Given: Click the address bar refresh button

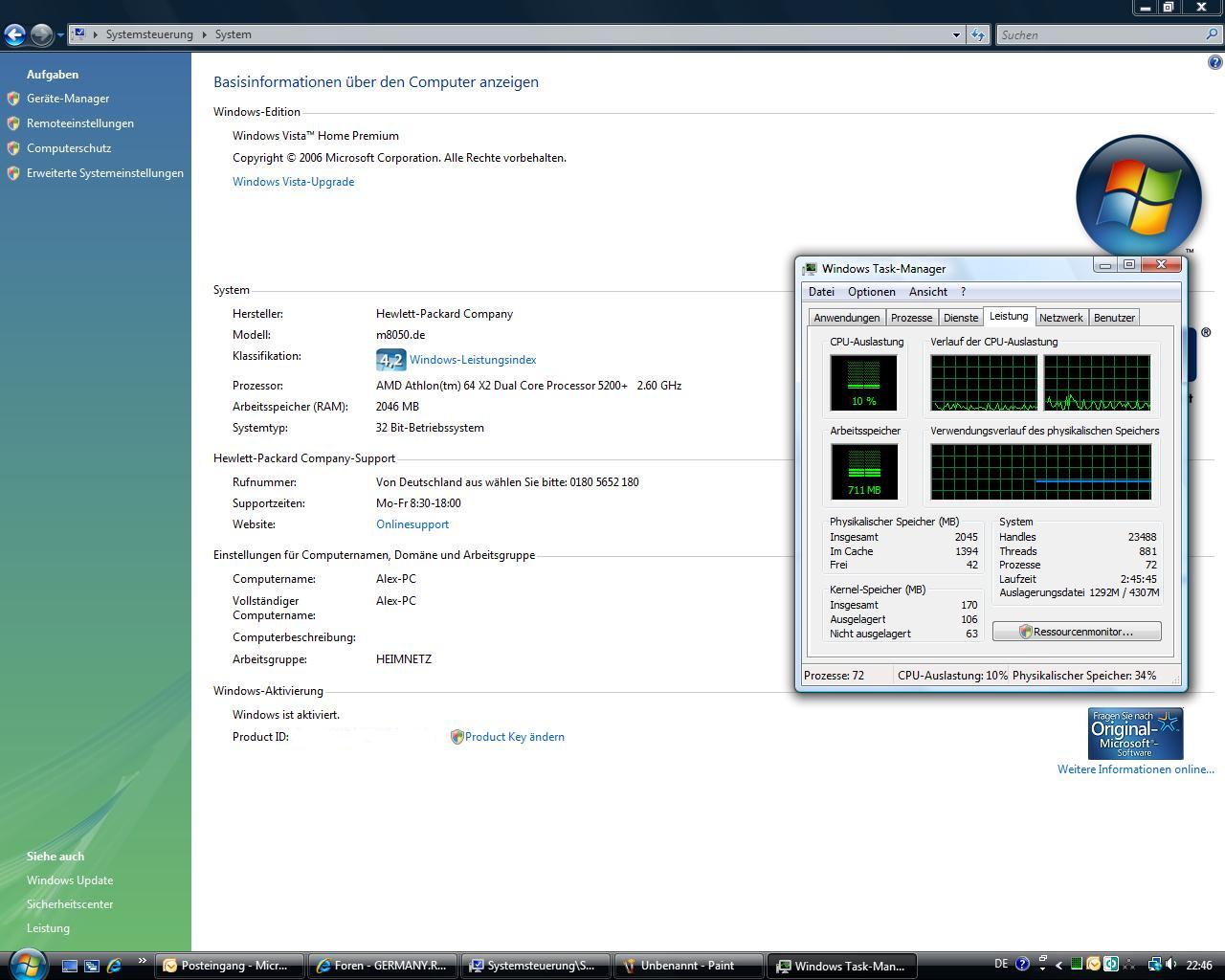Looking at the screenshot, I should coord(977,35).
